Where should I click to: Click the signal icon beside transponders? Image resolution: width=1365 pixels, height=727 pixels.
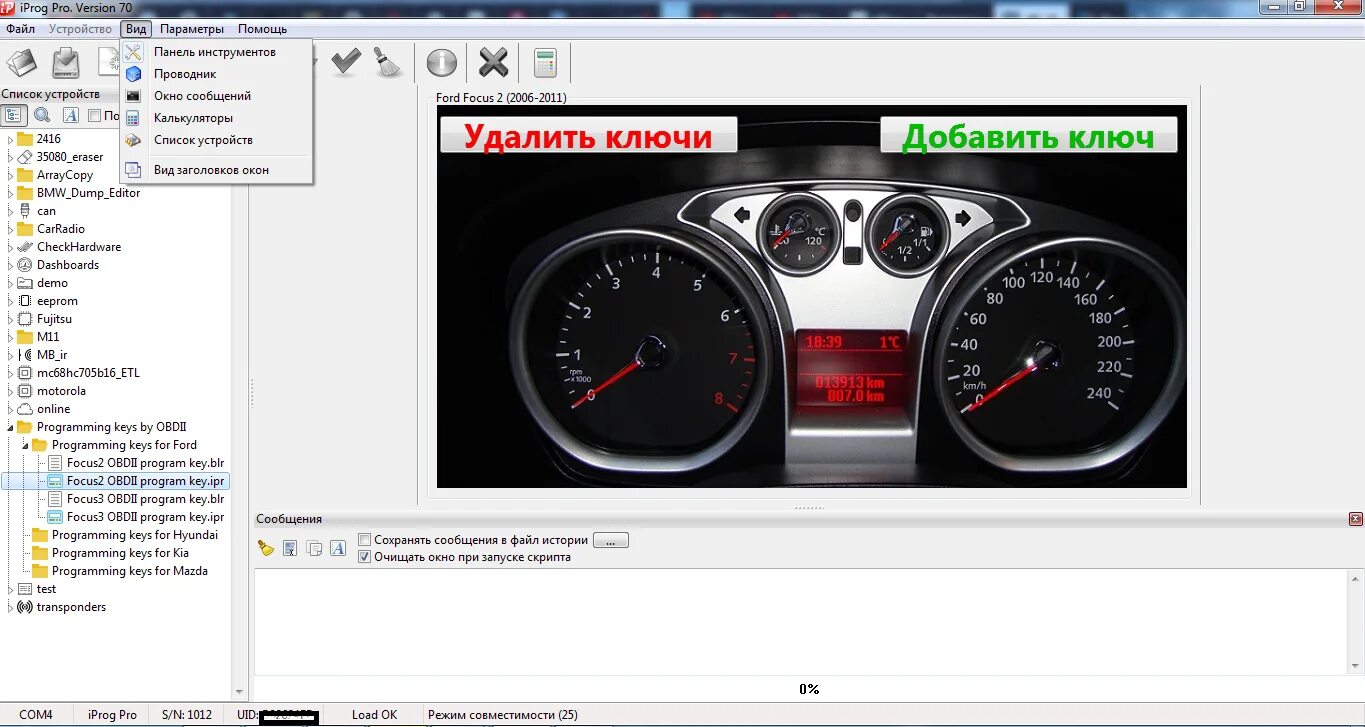(25, 607)
